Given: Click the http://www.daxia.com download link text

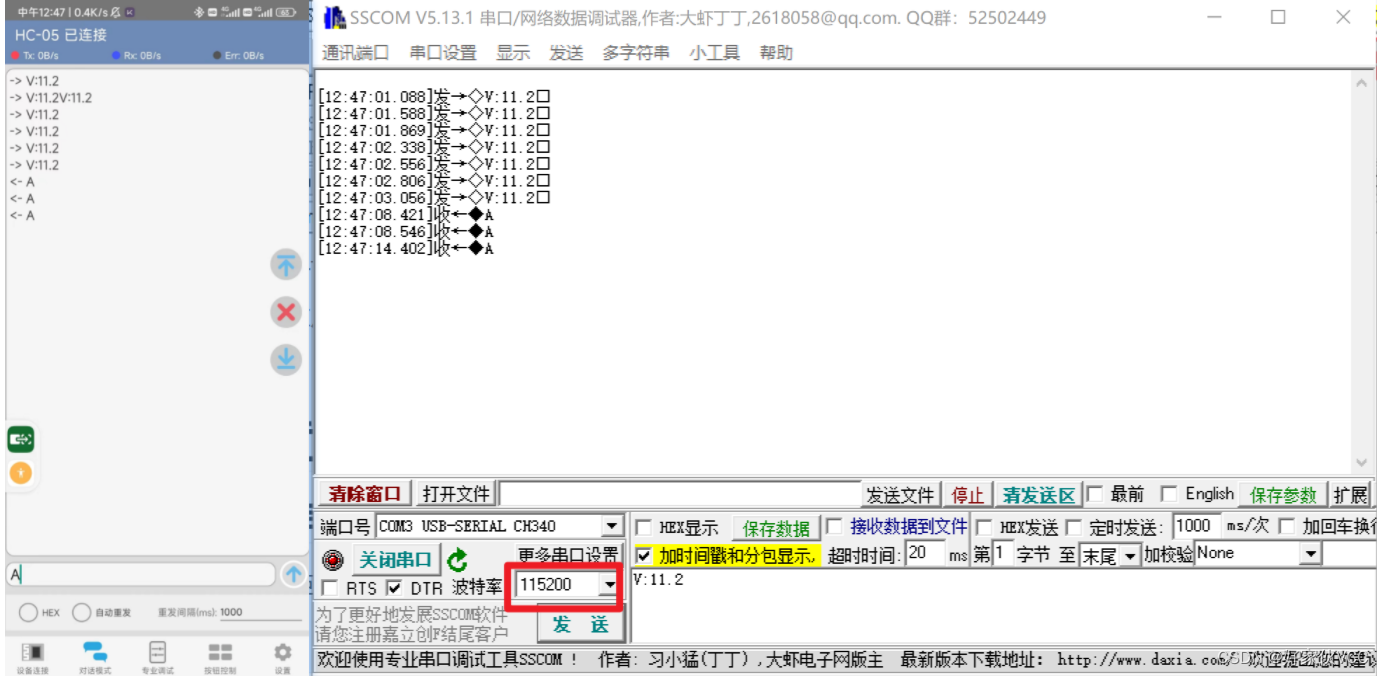Looking at the screenshot, I should pos(1142,660).
